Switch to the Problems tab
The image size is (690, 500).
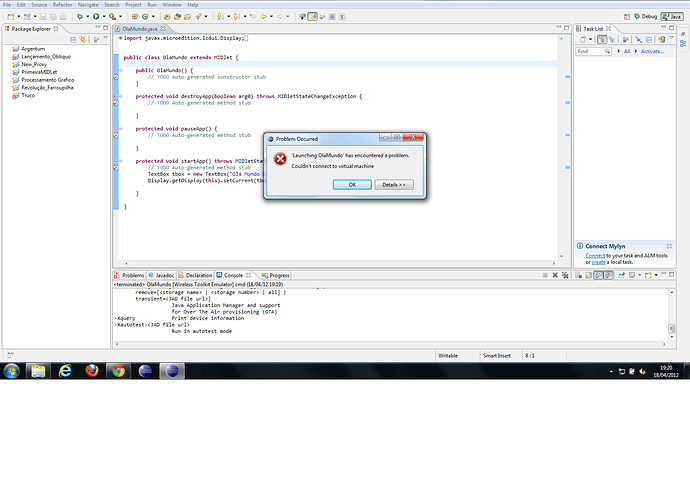130,274
